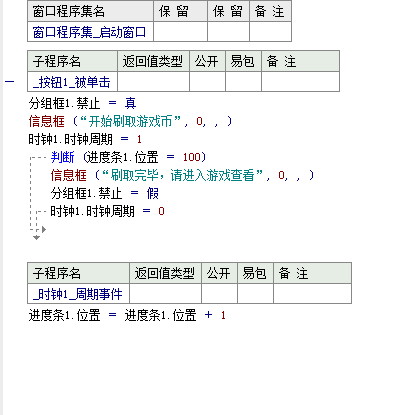Click the 备注 cell of _时钟1_周期事件
The image size is (418, 415).
point(312,294)
